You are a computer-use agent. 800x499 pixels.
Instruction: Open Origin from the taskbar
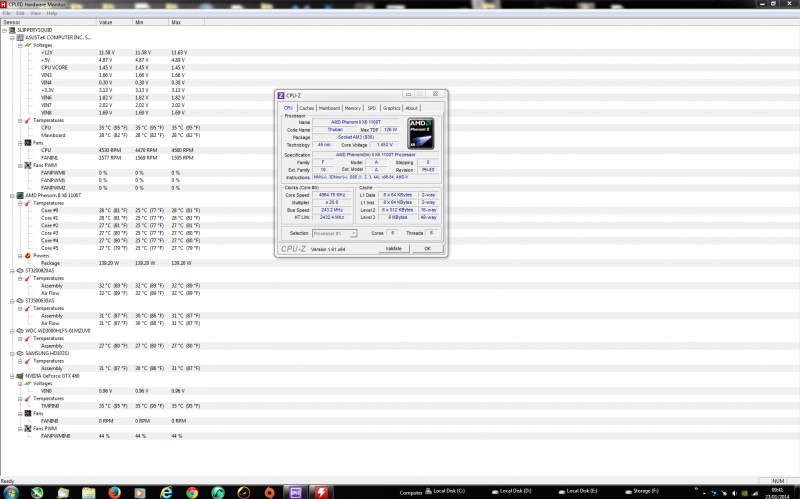coord(269,492)
